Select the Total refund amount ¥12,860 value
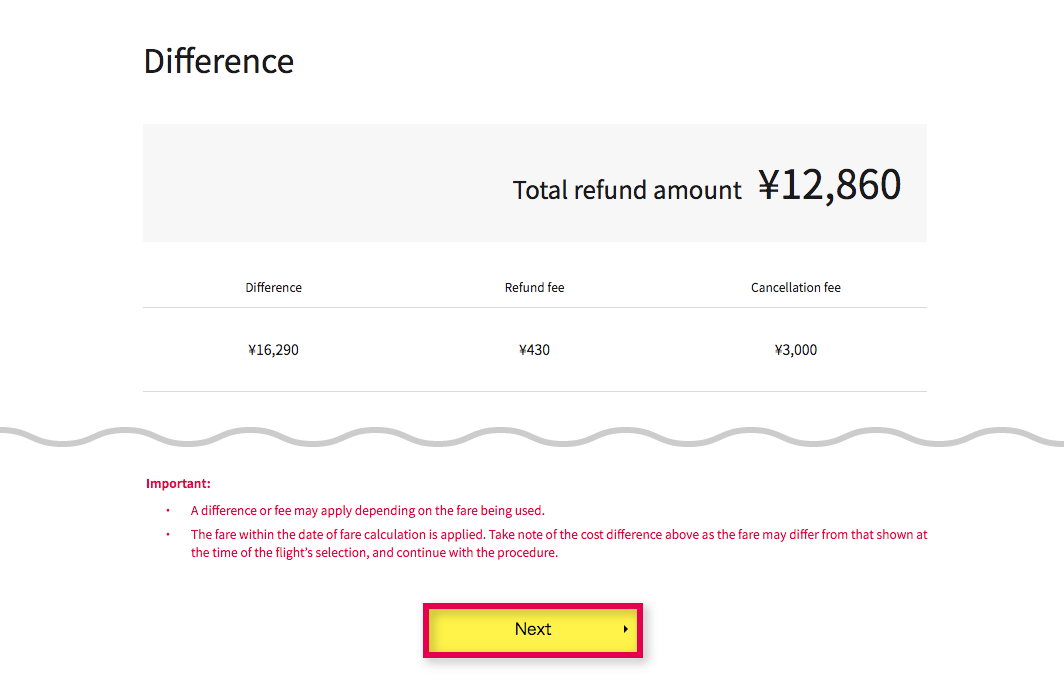This screenshot has height=687, width=1064. pyautogui.click(x=829, y=185)
